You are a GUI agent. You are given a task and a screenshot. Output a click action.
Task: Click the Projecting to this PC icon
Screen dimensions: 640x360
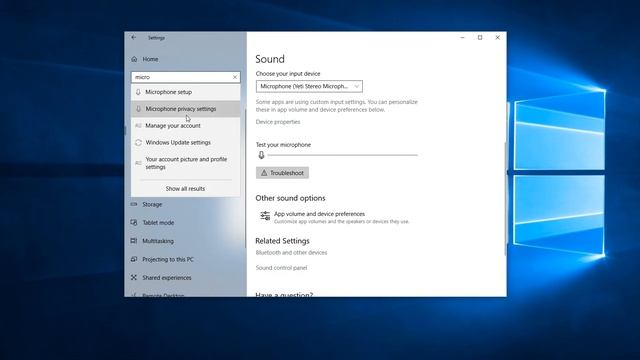pos(134,259)
